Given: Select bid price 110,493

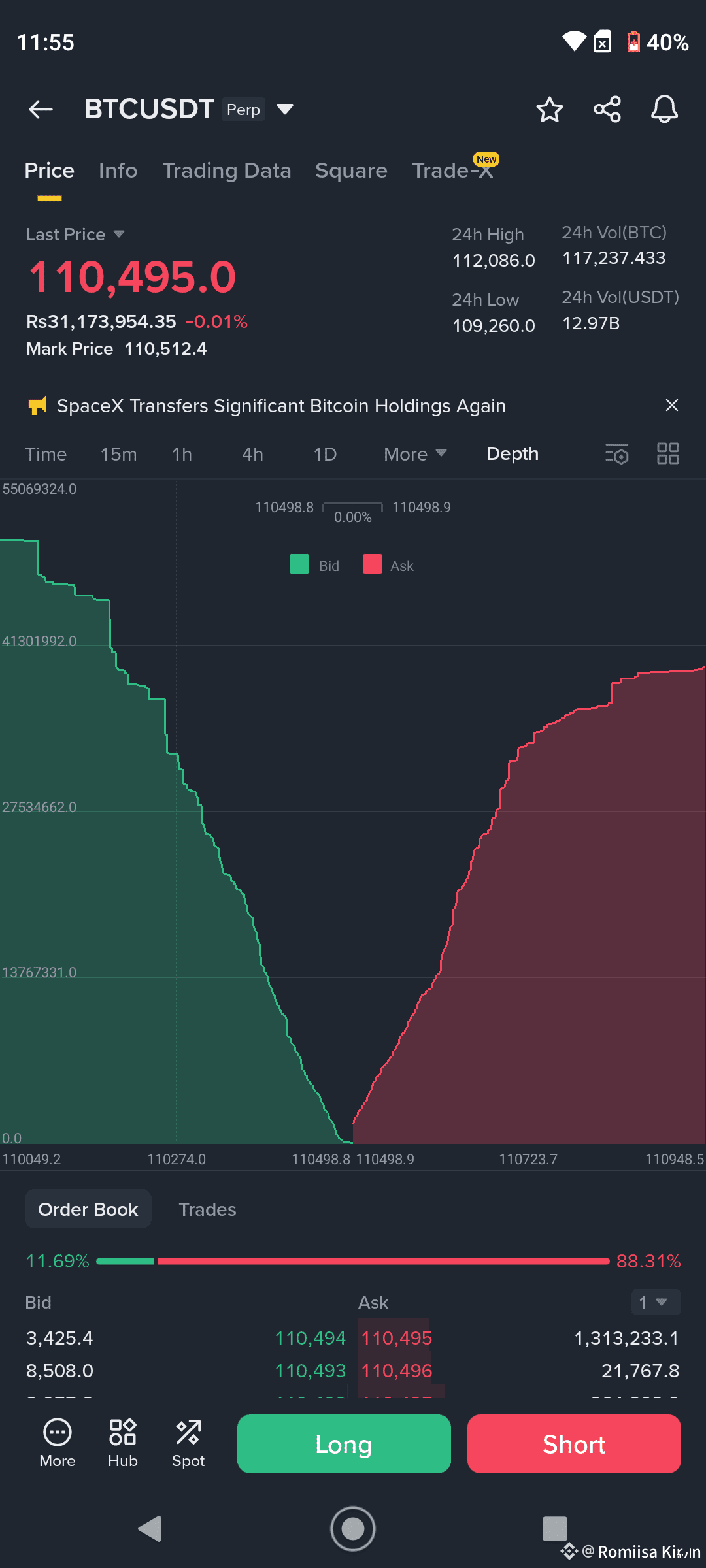Looking at the screenshot, I should 310,1371.
